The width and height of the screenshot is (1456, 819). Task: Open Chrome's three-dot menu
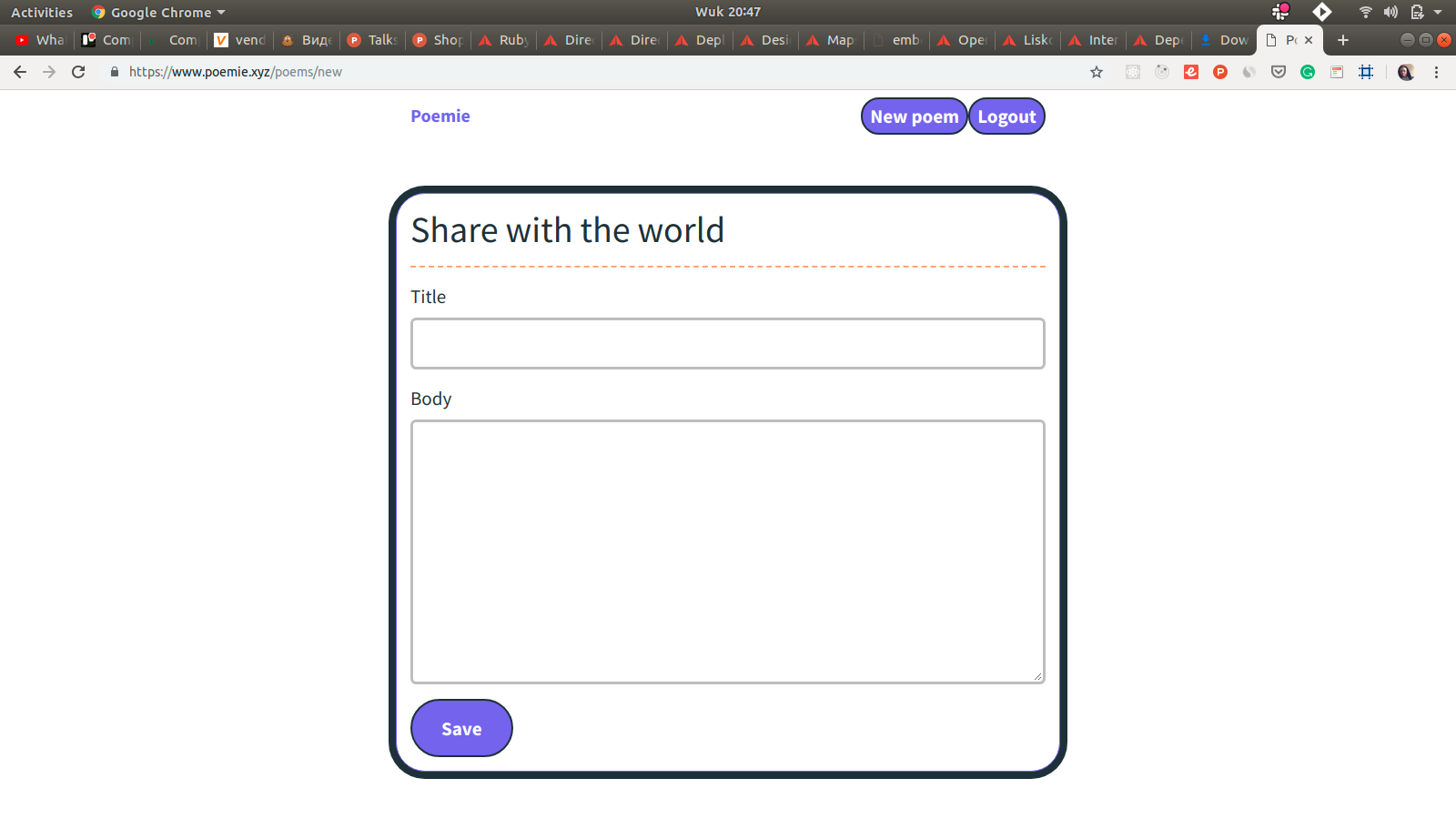pyautogui.click(x=1437, y=72)
